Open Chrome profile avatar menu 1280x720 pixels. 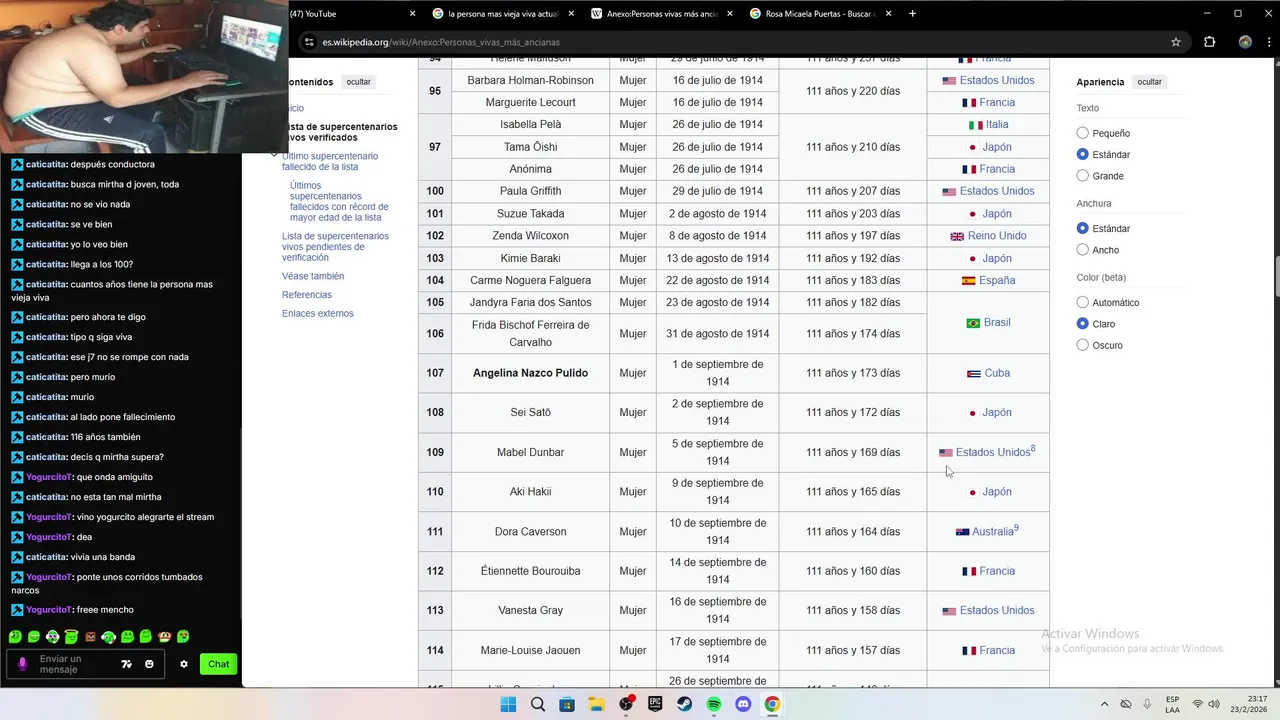pyautogui.click(x=1245, y=42)
